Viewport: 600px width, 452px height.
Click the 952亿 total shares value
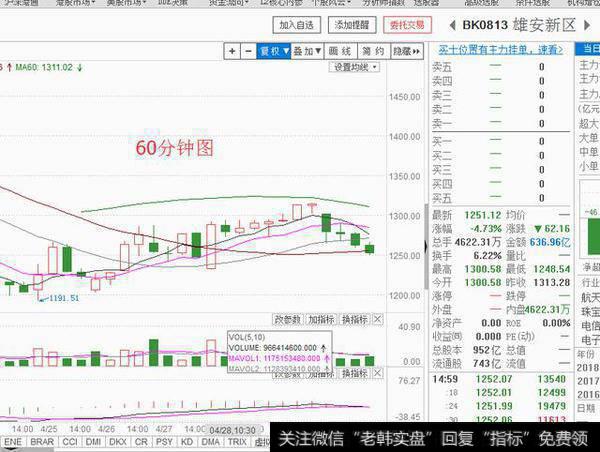(x=487, y=350)
